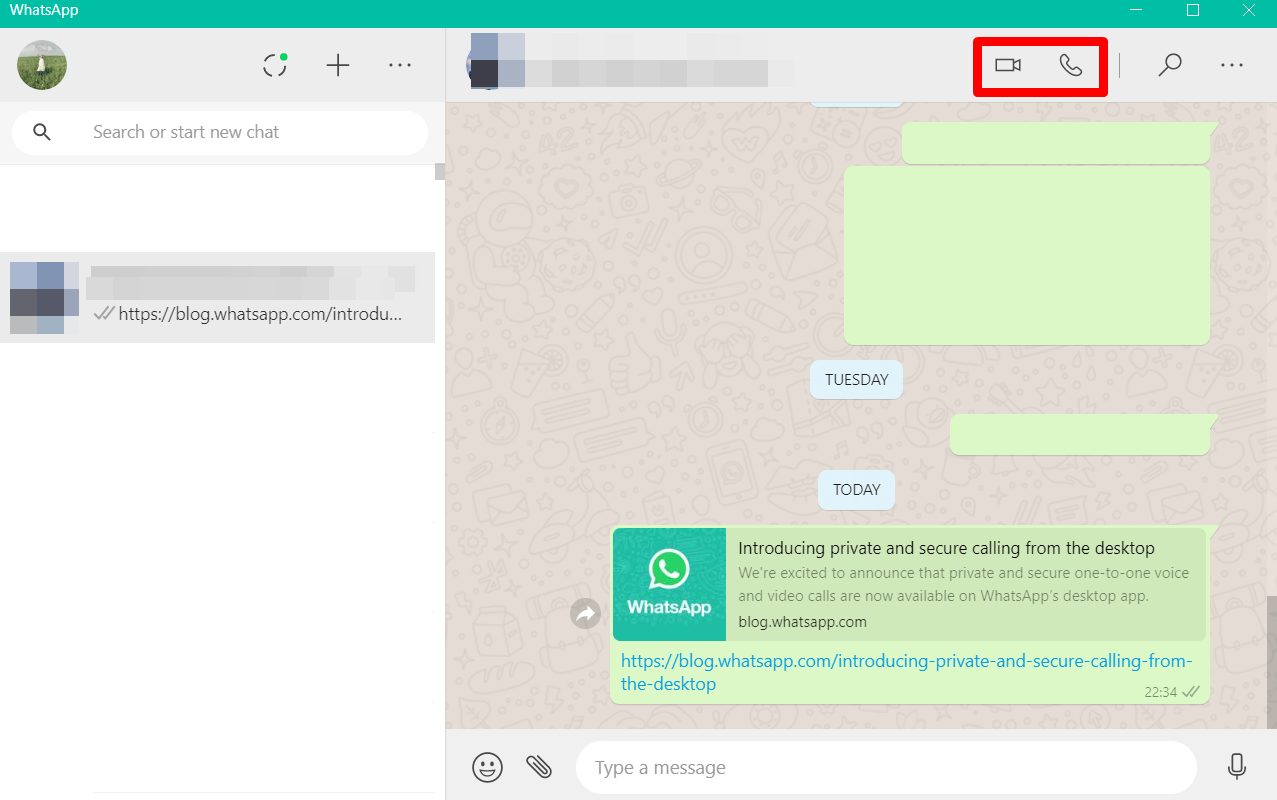The height and width of the screenshot is (800, 1277).
Task: Click the magnifier icon in the chat list search
Action: (x=42, y=132)
